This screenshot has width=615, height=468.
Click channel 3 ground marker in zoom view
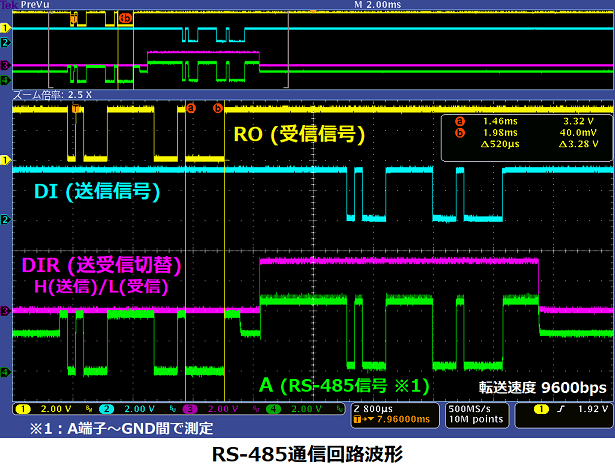(5, 311)
